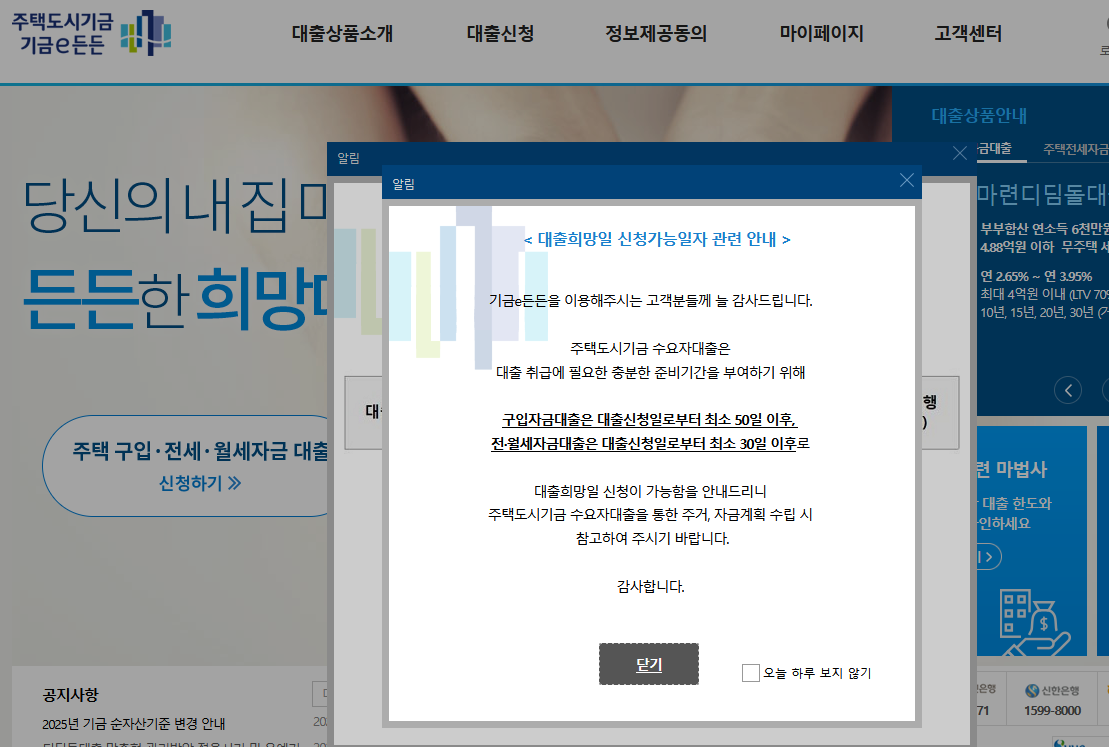
Task: Click the 신한은행 phone number 1599-8000
Action: [x=1052, y=710]
